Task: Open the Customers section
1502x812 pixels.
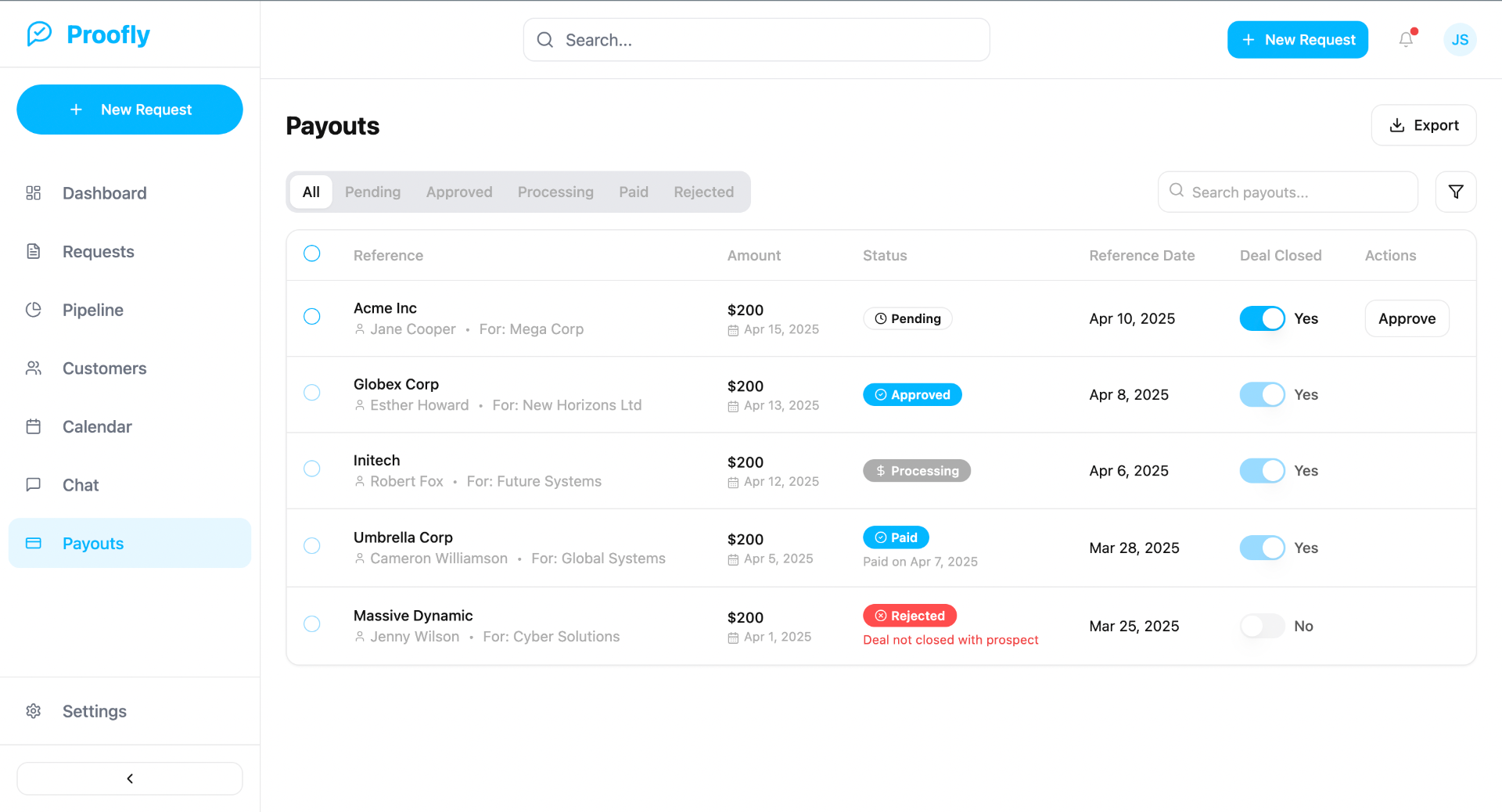Action: click(x=104, y=368)
